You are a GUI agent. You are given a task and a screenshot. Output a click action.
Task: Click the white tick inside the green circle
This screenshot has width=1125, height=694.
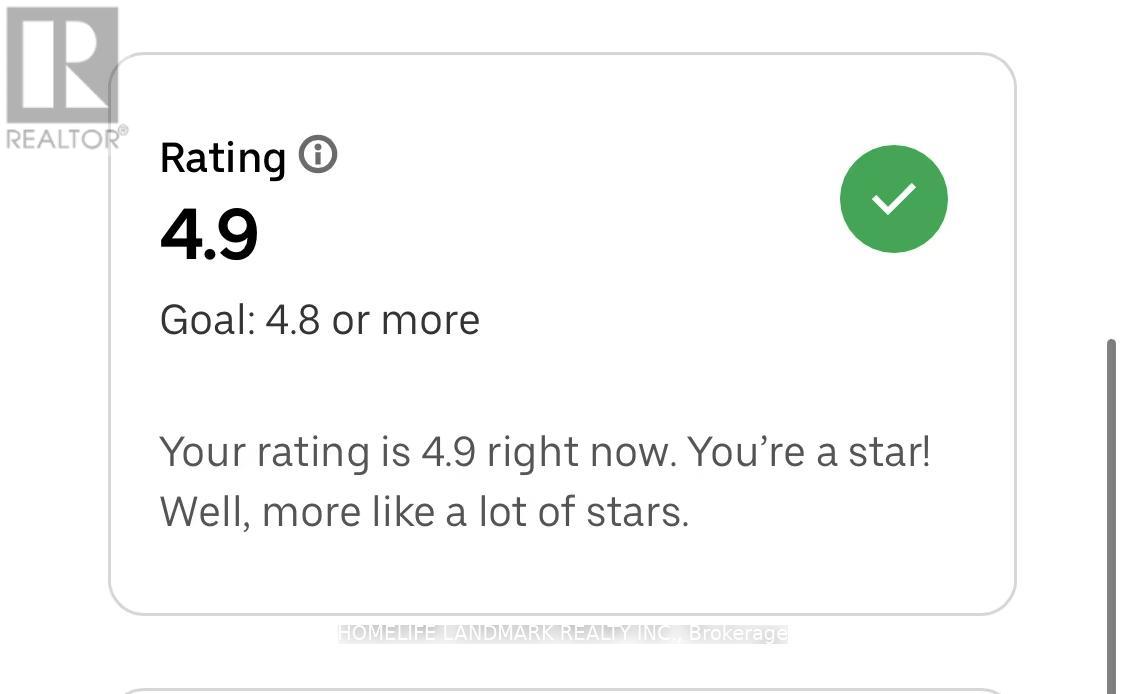pyautogui.click(x=893, y=198)
